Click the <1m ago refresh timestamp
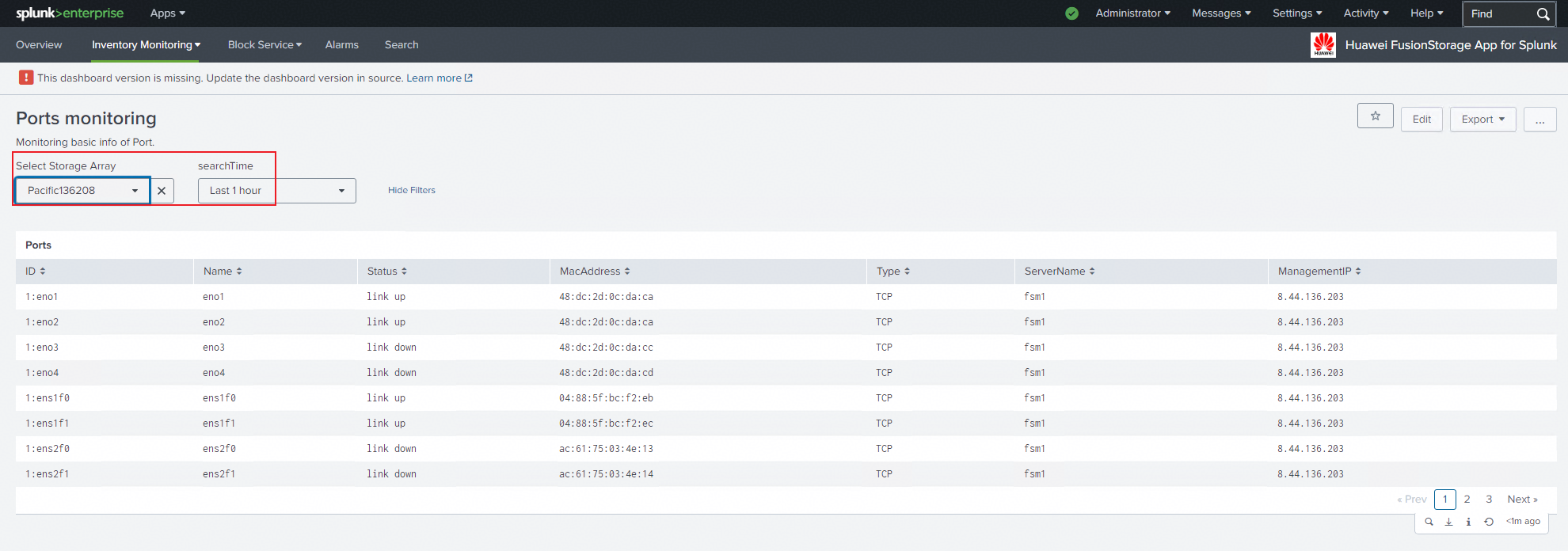 pos(1523,522)
